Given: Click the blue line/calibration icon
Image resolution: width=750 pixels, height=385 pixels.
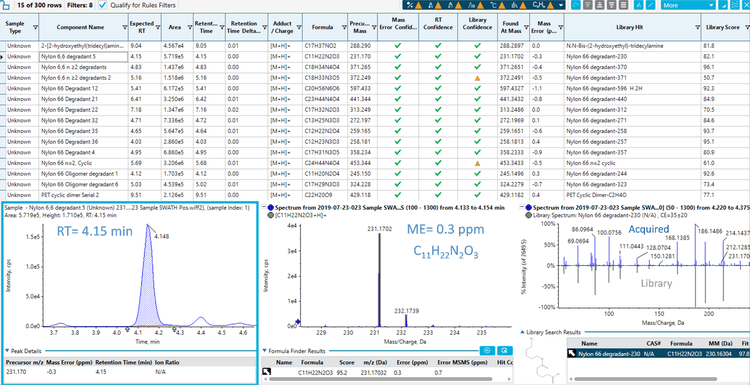Looking at the screenshot, I should (651, 5).
